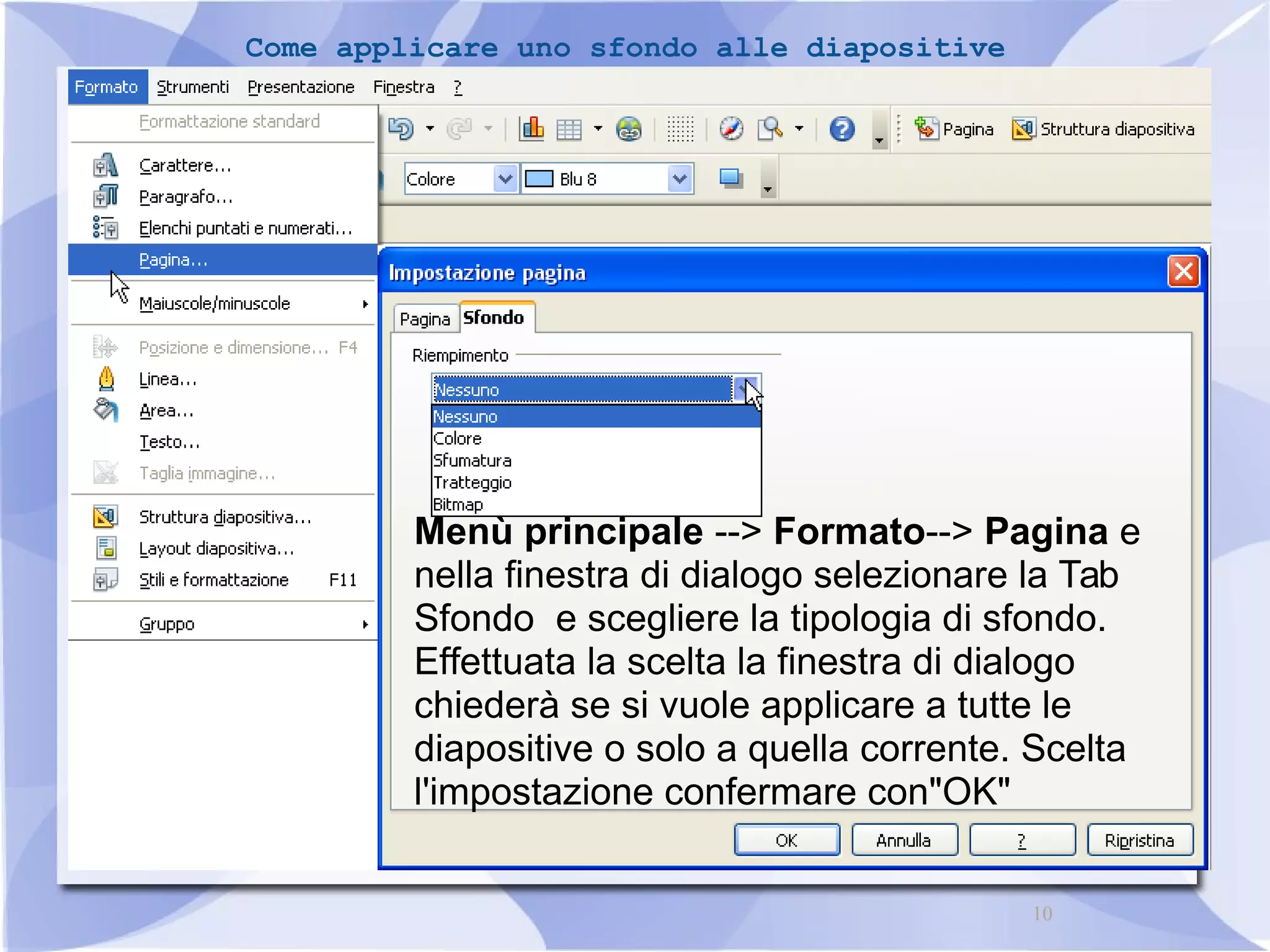This screenshot has height=952, width=1270.
Task: Open Testo... menu entry
Action: click(222, 443)
